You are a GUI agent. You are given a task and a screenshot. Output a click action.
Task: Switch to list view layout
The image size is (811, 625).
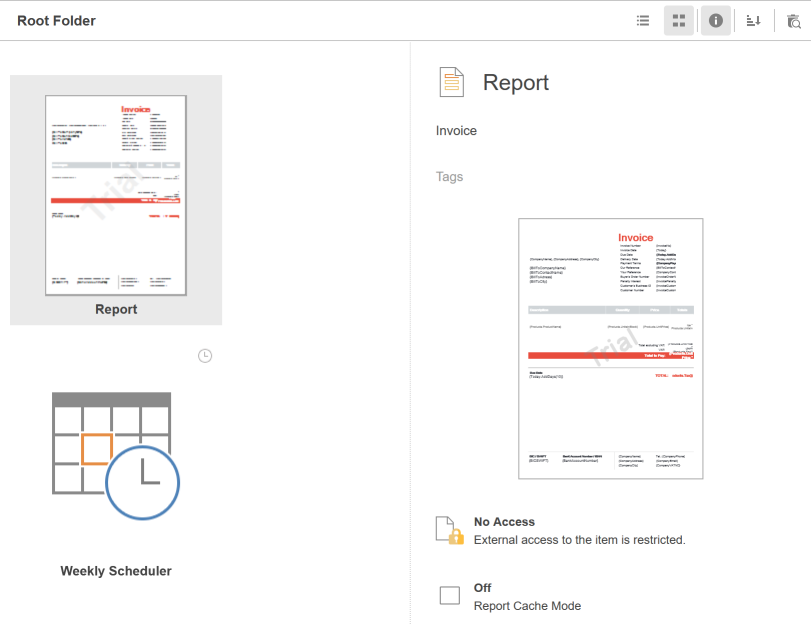(x=644, y=21)
